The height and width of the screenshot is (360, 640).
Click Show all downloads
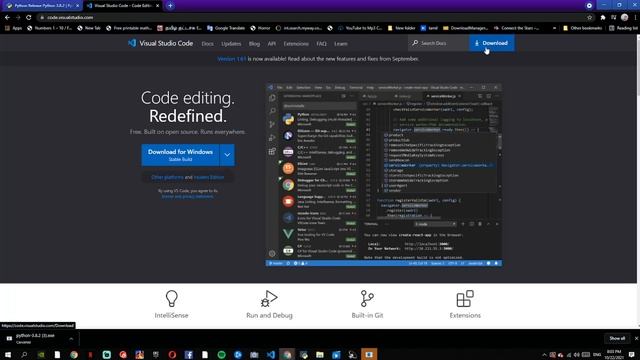pyautogui.click(x=617, y=338)
